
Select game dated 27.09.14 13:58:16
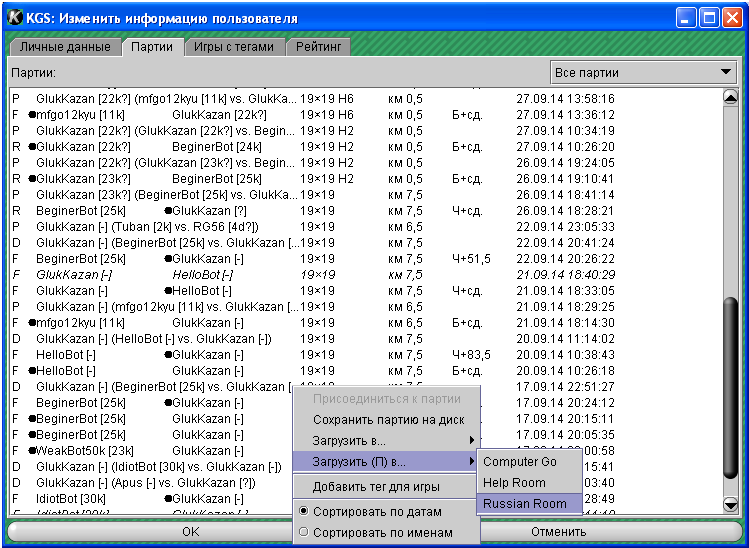click(365, 99)
